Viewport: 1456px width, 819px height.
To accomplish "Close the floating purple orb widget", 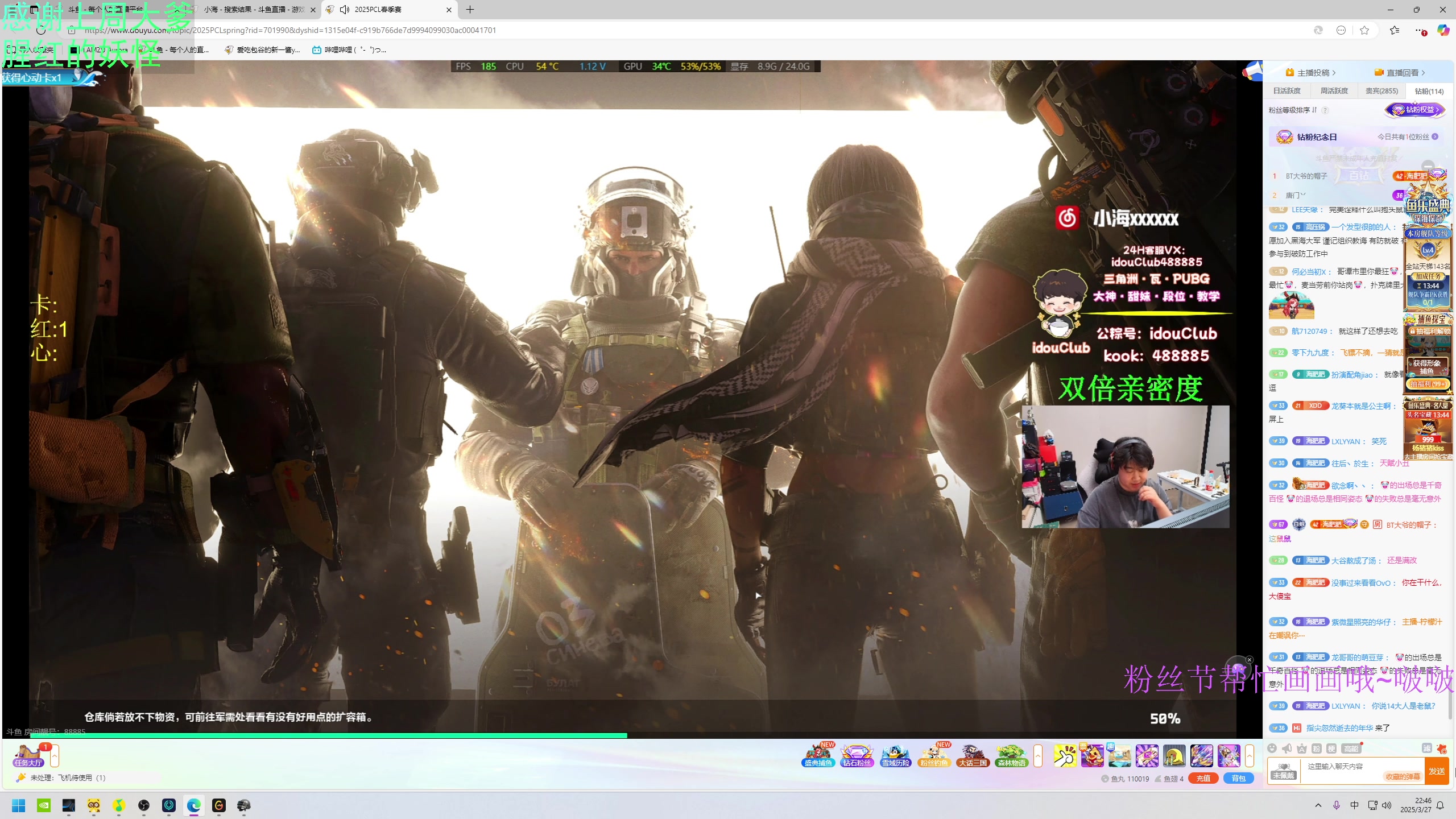I will pyautogui.click(x=1250, y=660).
